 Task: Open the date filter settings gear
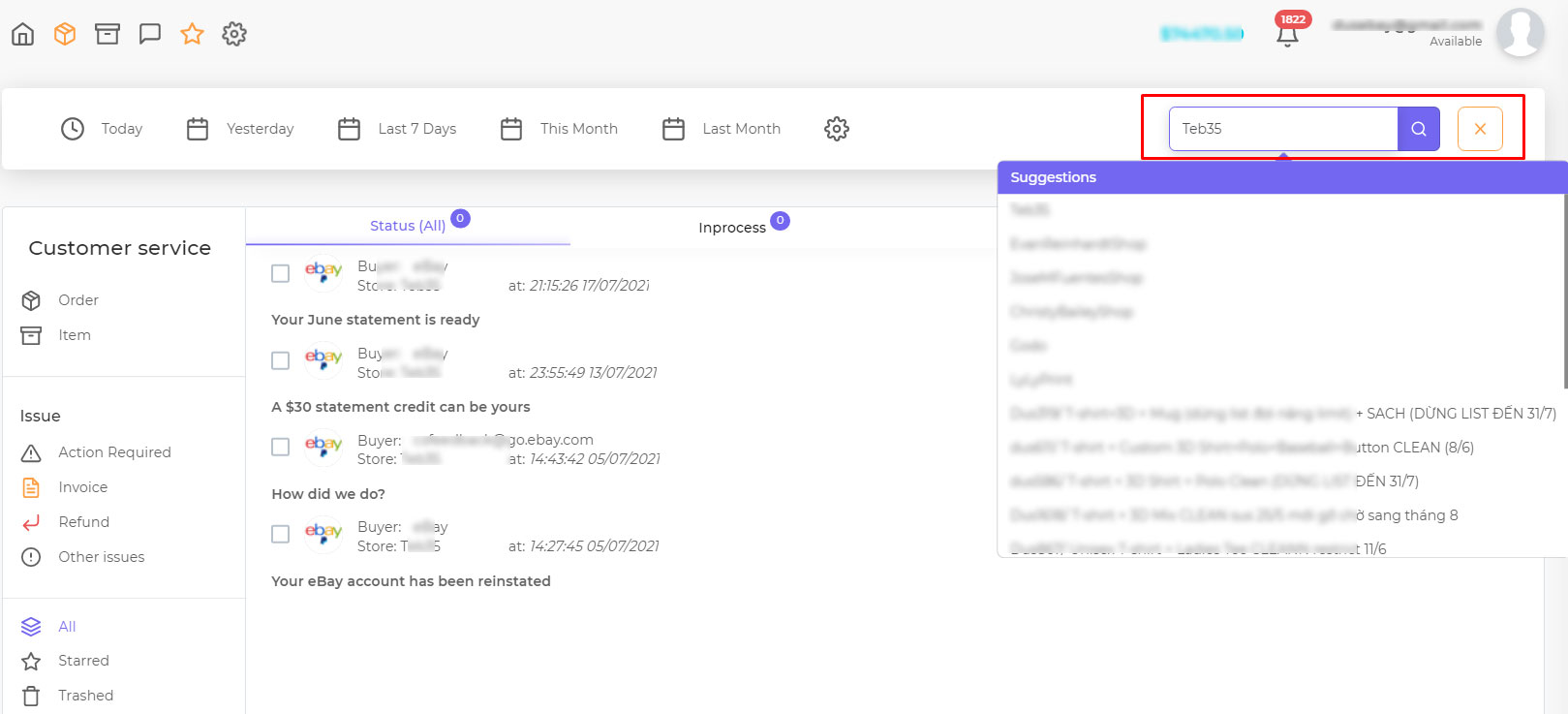[x=837, y=129]
